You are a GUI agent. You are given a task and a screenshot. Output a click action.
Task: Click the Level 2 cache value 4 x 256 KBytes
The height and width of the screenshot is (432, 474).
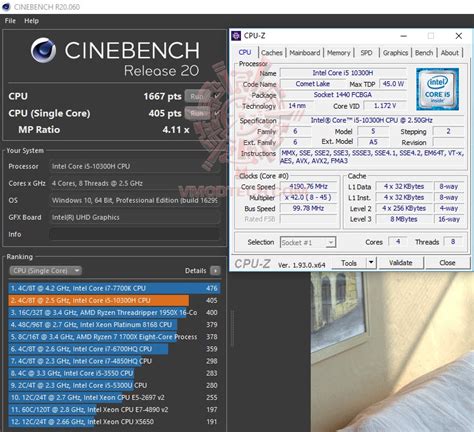tap(404, 208)
